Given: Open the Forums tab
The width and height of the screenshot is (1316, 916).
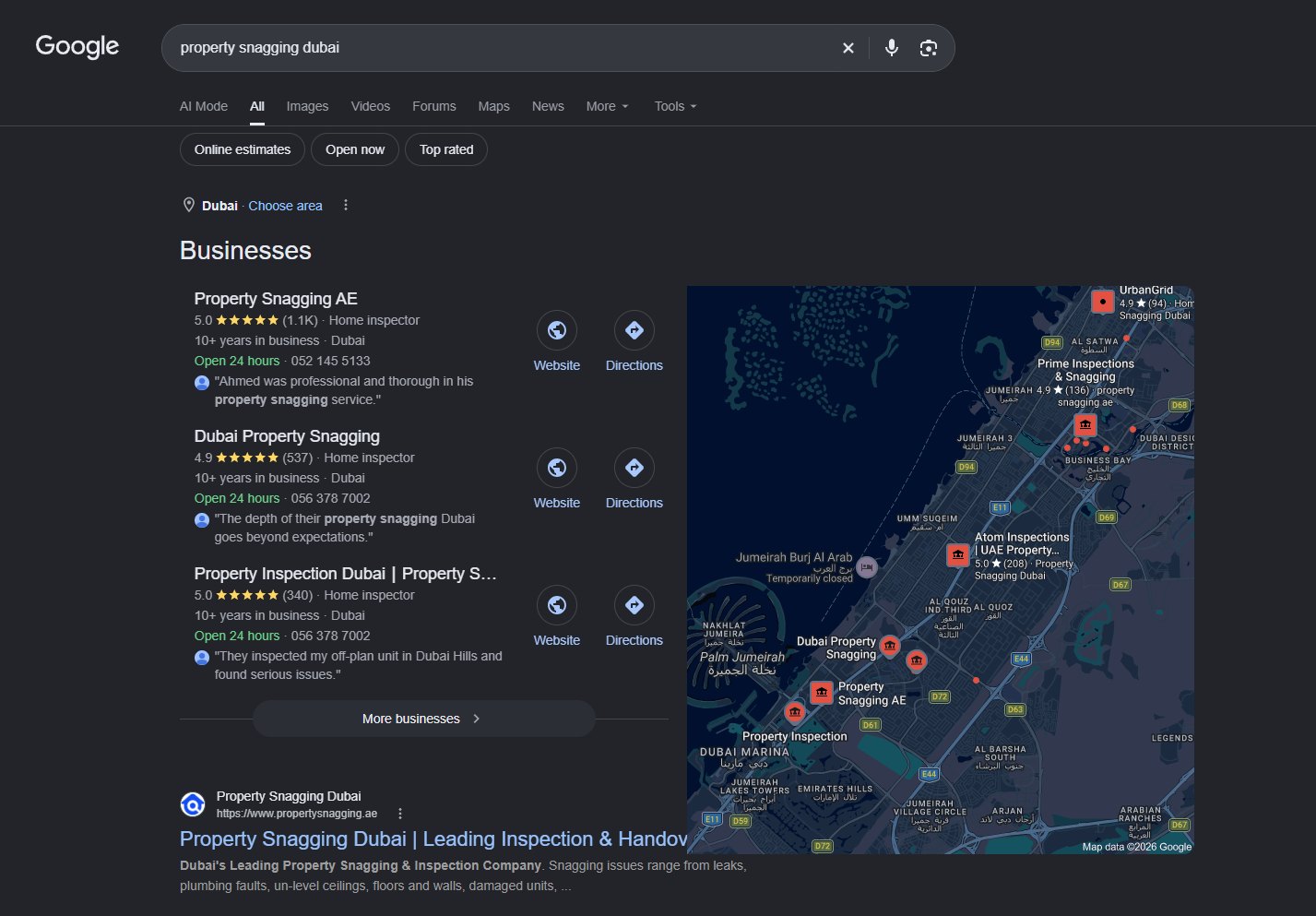Looking at the screenshot, I should click(x=434, y=106).
